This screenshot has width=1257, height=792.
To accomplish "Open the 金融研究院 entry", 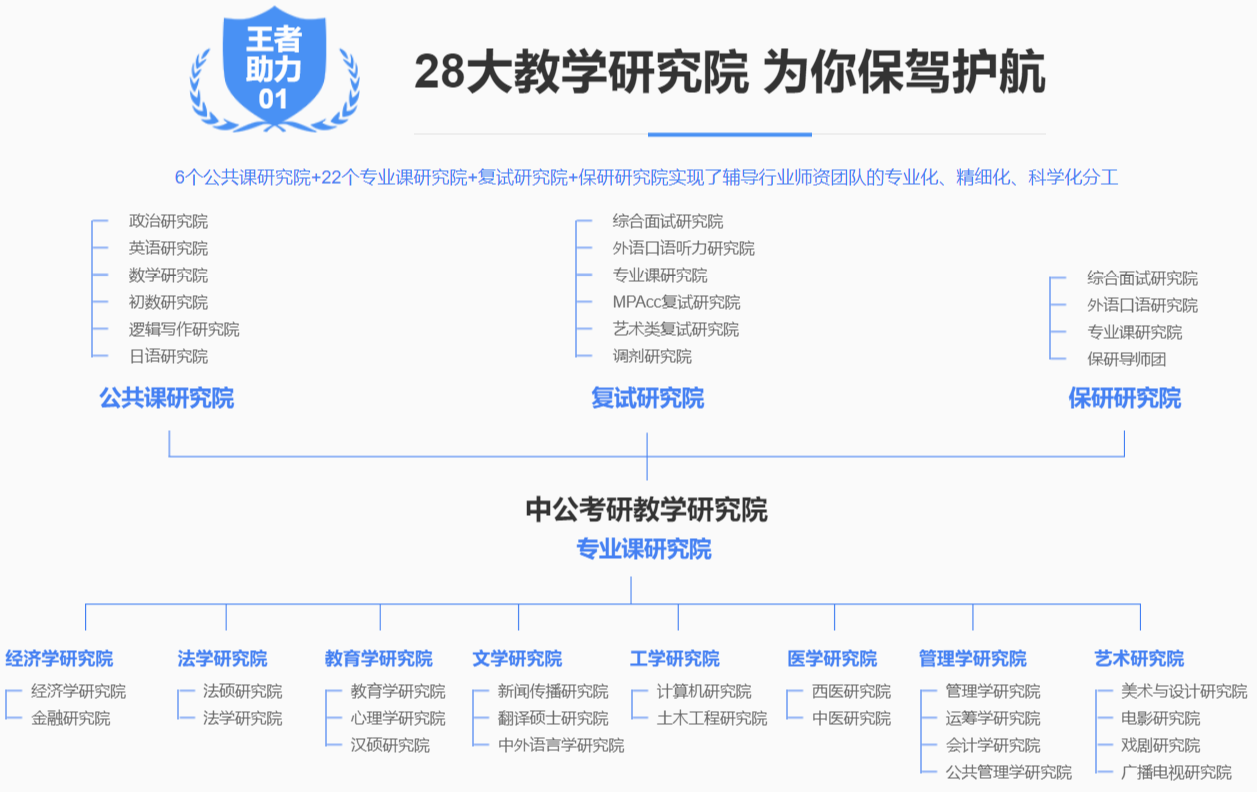I will click(71, 718).
